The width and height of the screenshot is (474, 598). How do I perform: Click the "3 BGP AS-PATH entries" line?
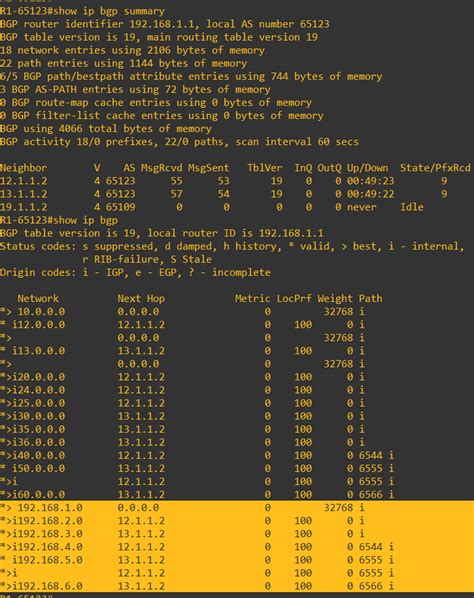click(135, 89)
